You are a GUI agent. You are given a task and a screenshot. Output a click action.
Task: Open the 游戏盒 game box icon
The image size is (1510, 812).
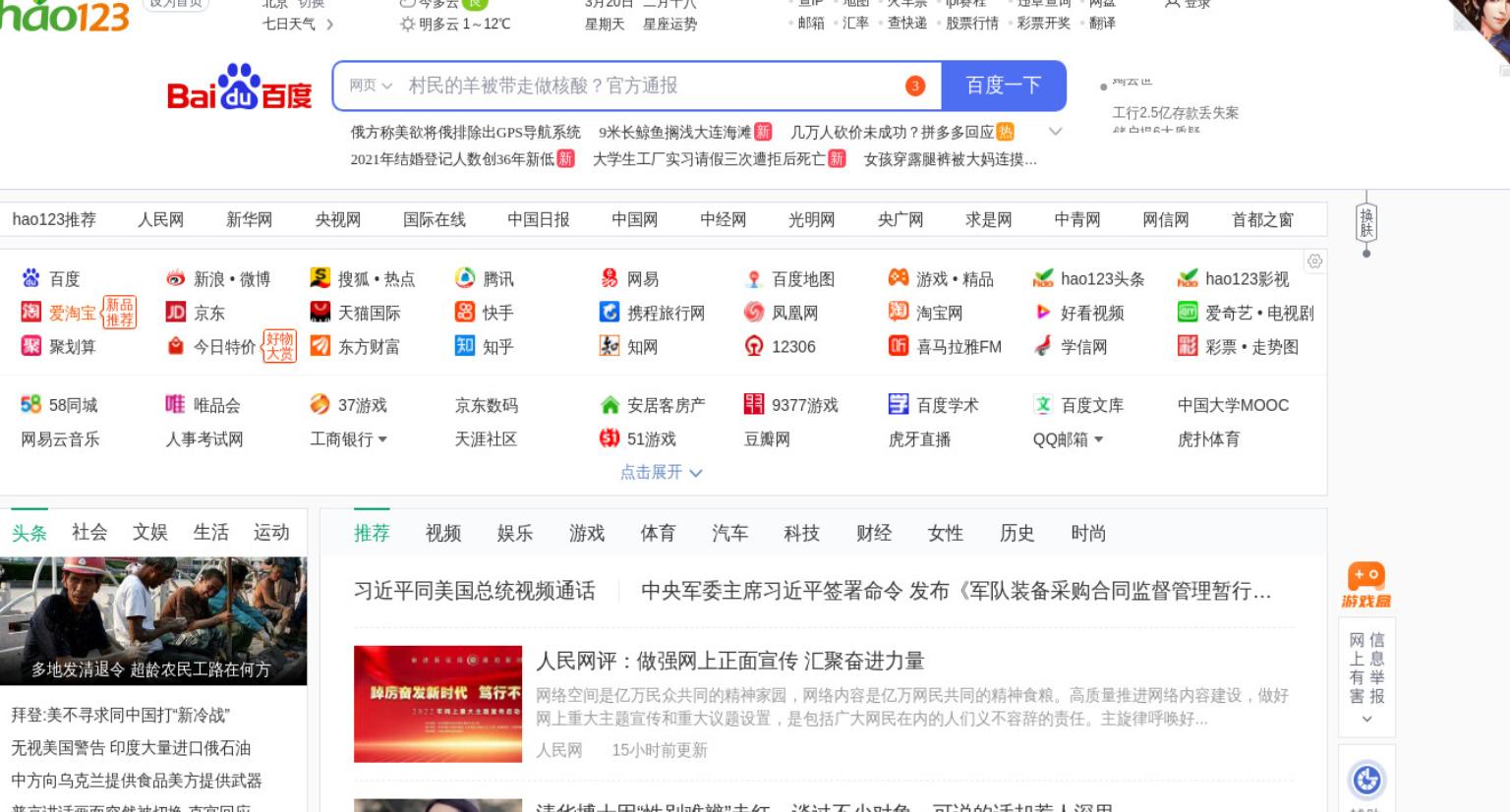point(1366,585)
